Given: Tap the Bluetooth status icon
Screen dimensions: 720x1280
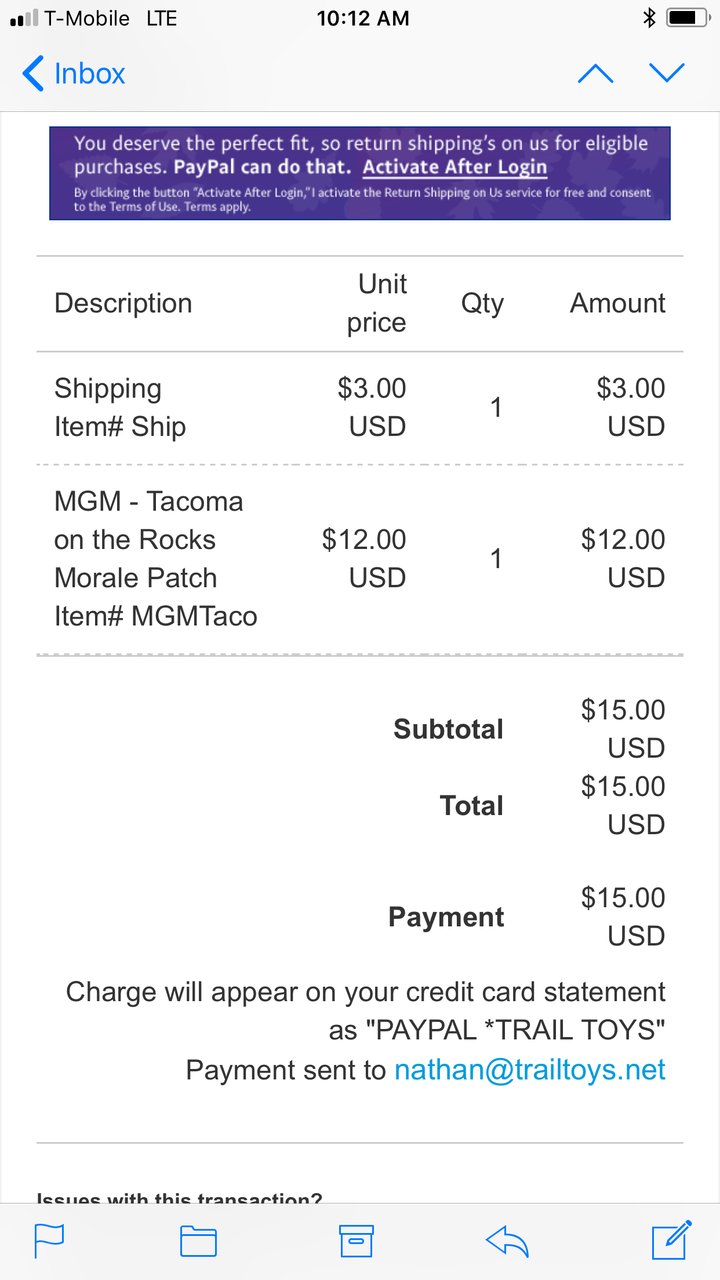Looking at the screenshot, I should pos(648,18).
